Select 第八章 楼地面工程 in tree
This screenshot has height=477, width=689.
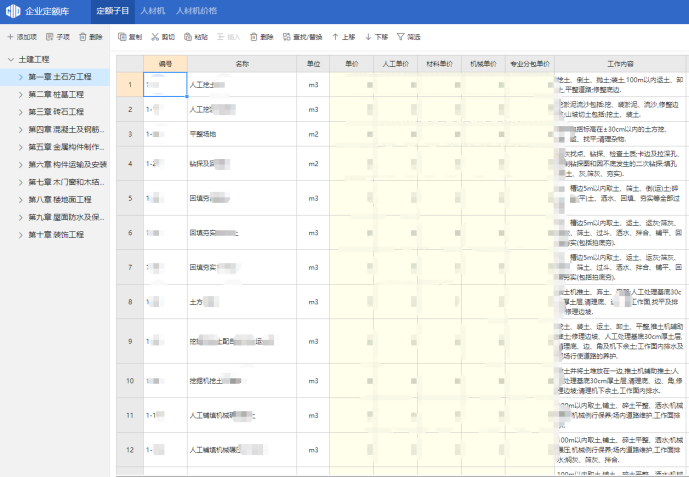(60, 199)
